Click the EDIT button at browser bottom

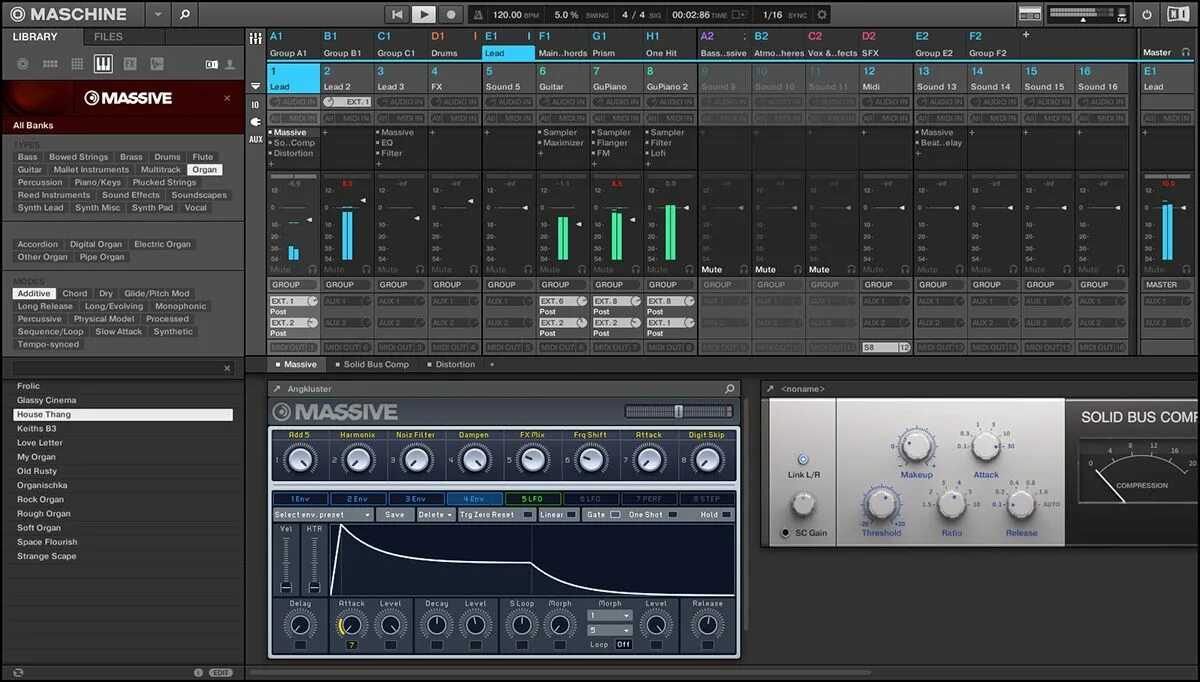221,673
